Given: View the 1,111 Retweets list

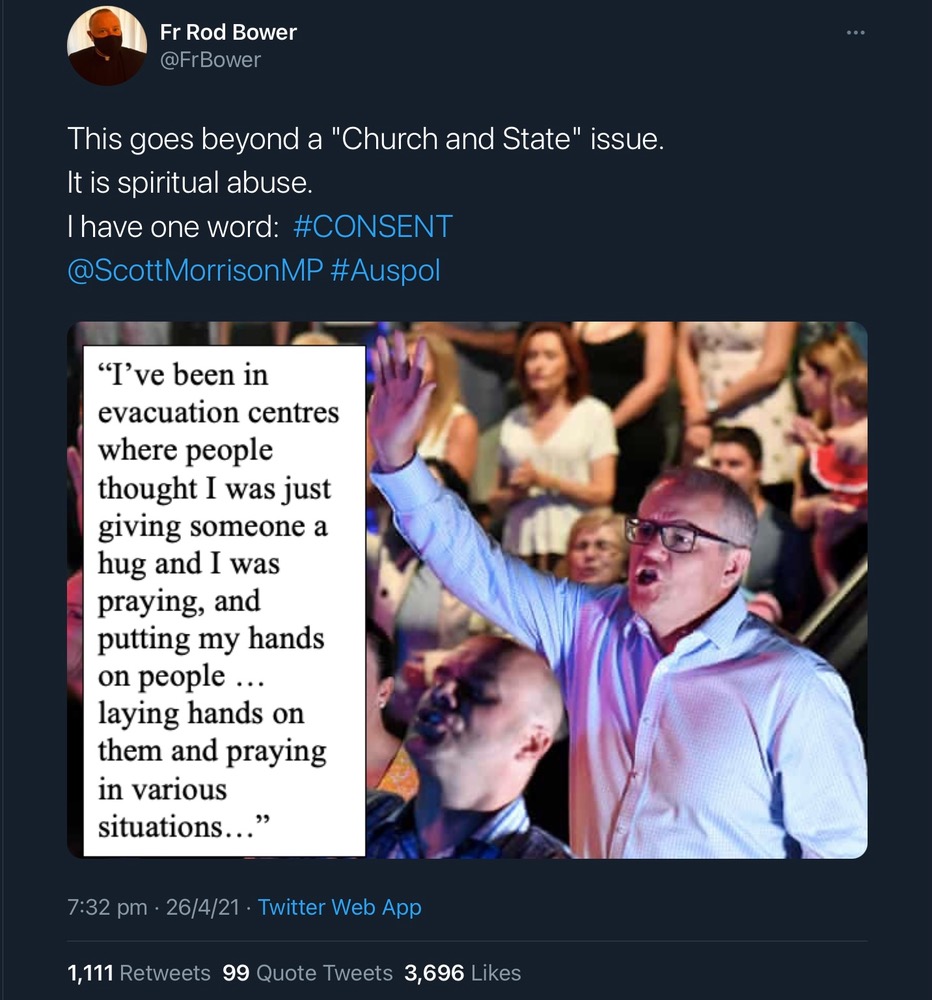Looking at the screenshot, I should point(139,973).
